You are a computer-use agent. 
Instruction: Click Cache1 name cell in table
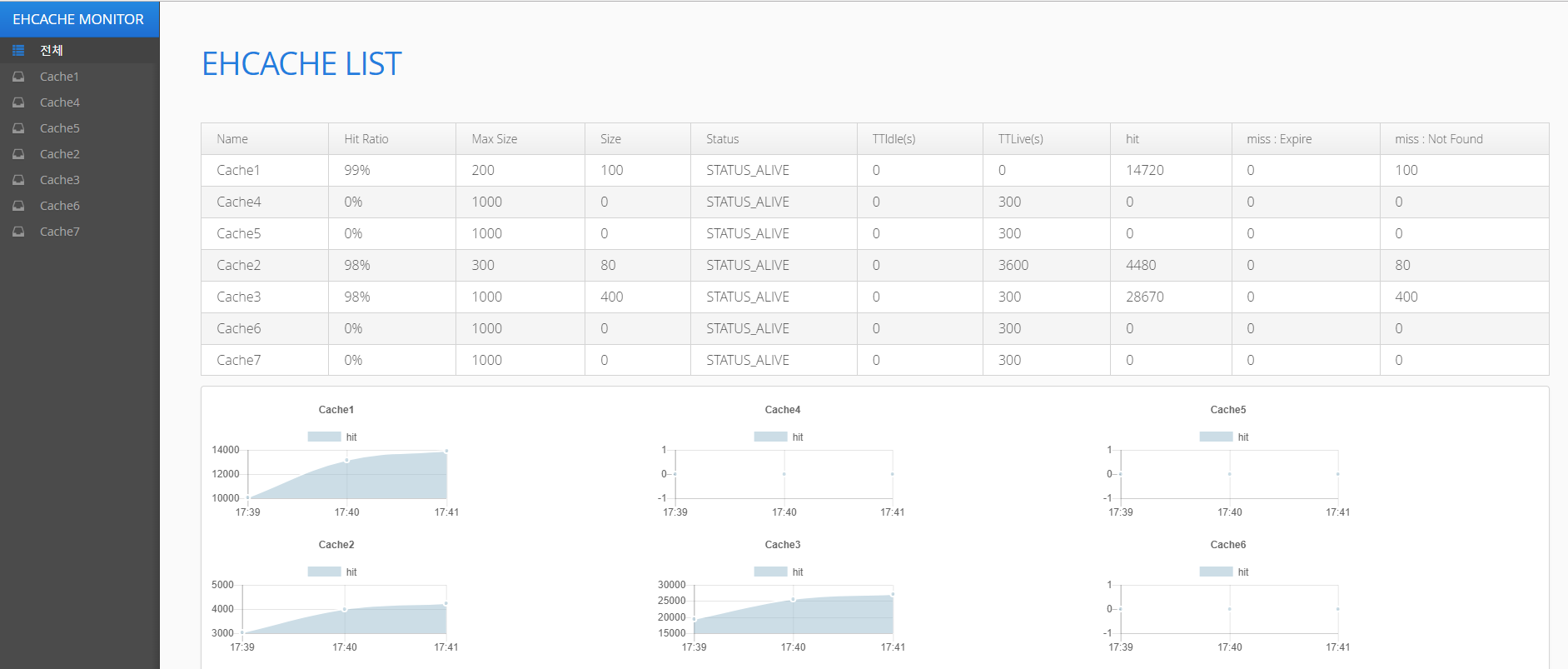(x=265, y=170)
